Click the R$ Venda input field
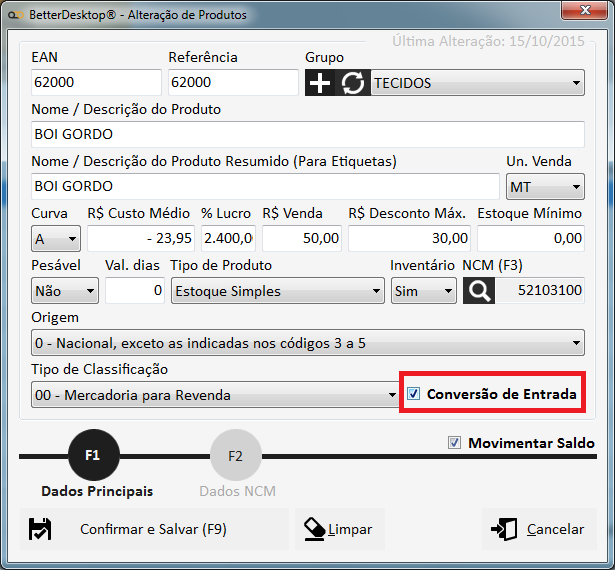 pyautogui.click(x=302, y=239)
